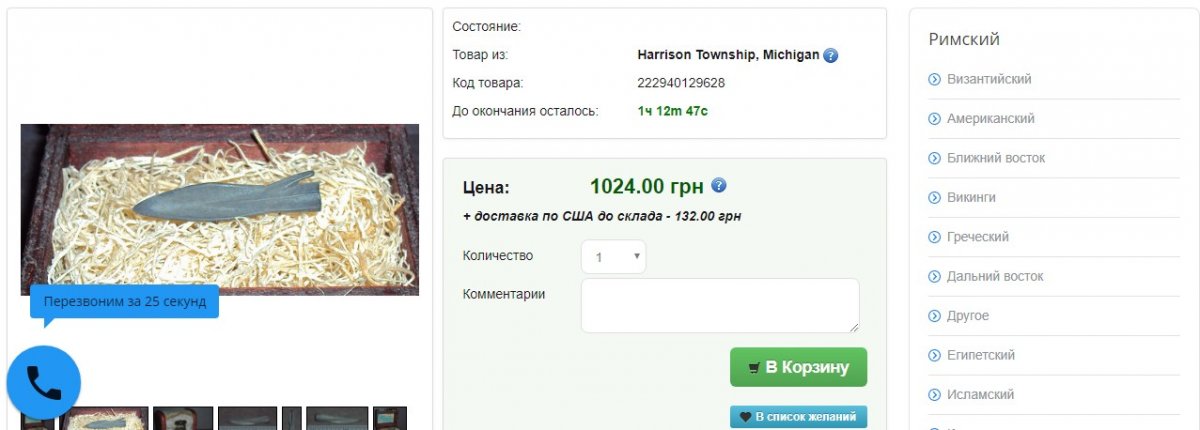Open the Дальний восток category

995,276
